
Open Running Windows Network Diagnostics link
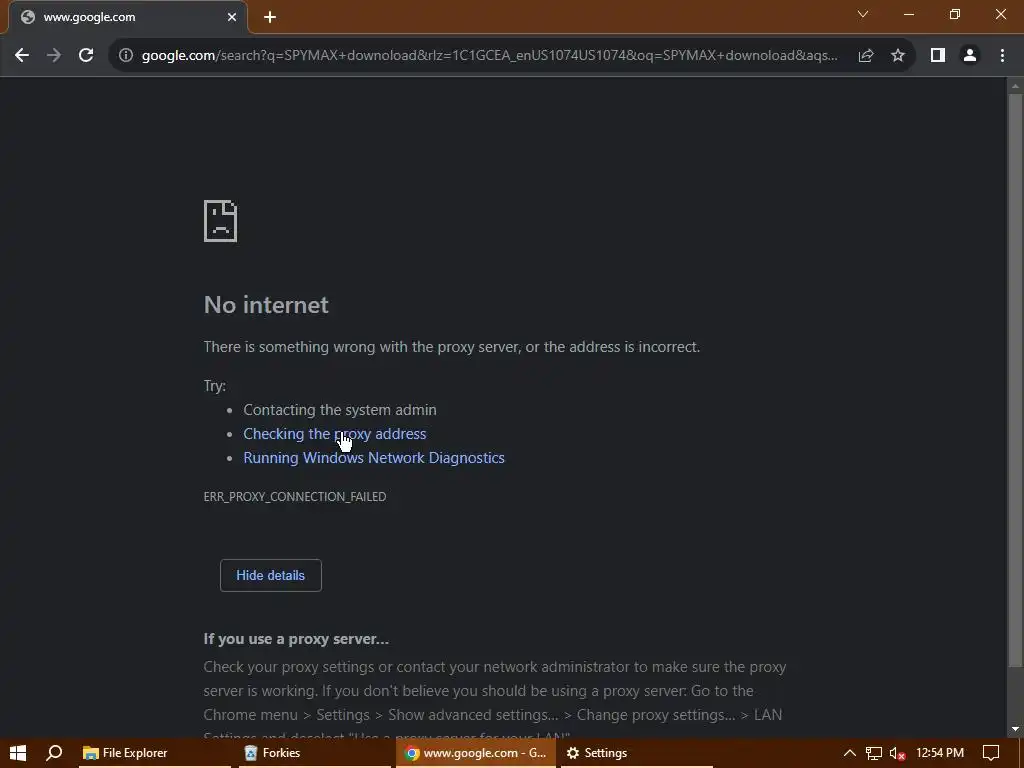374,458
